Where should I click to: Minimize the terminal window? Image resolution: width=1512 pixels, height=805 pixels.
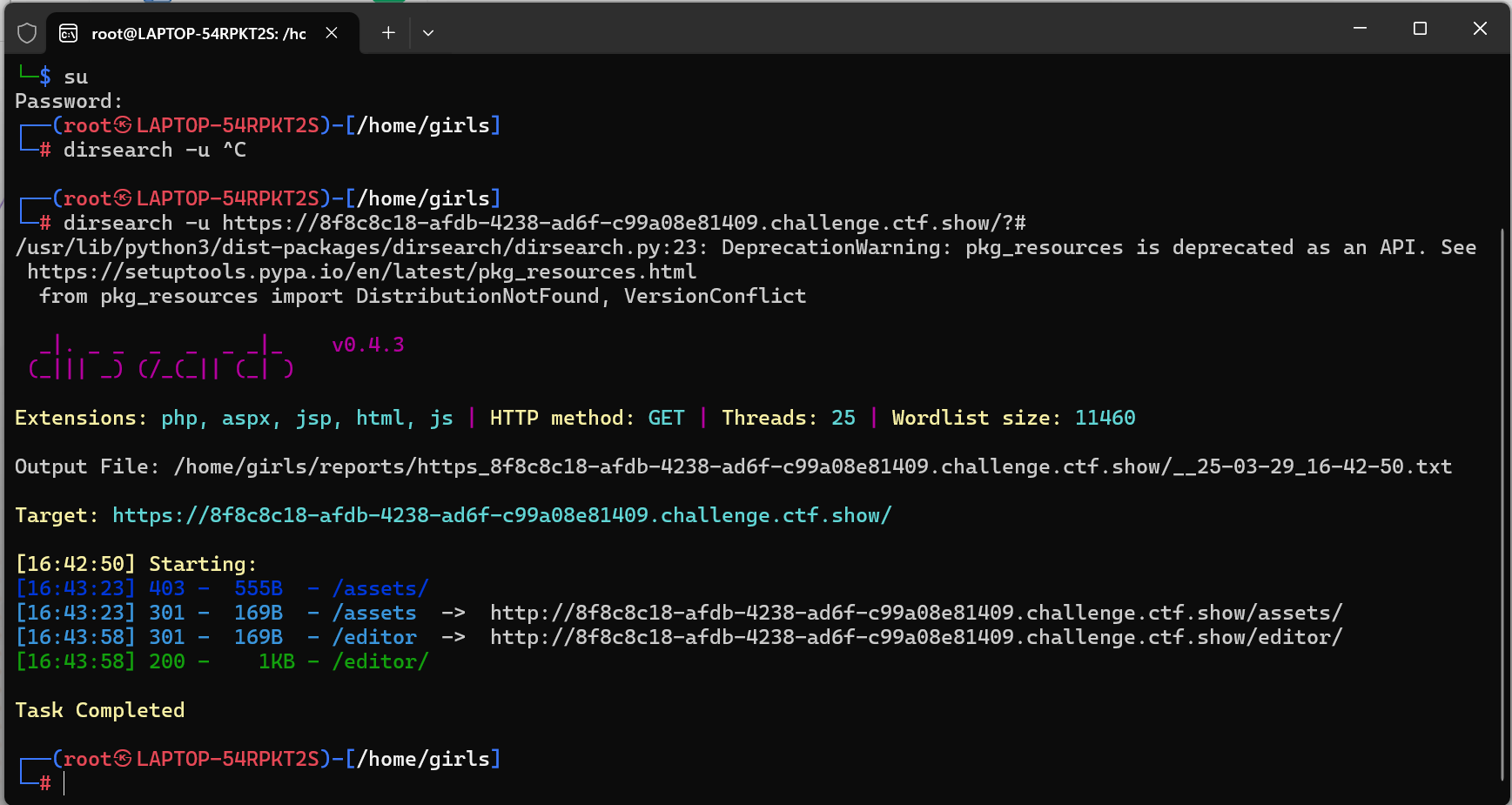[1360, 29]
